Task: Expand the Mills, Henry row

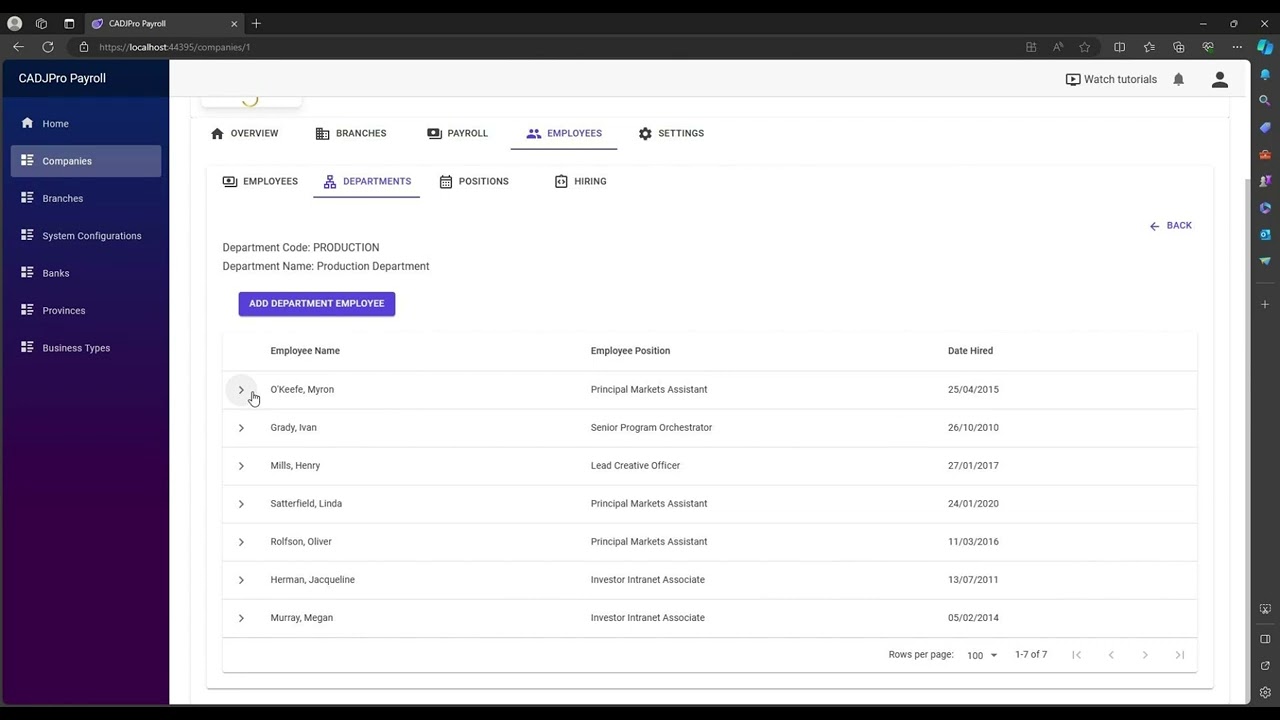Action: (241, 466)
